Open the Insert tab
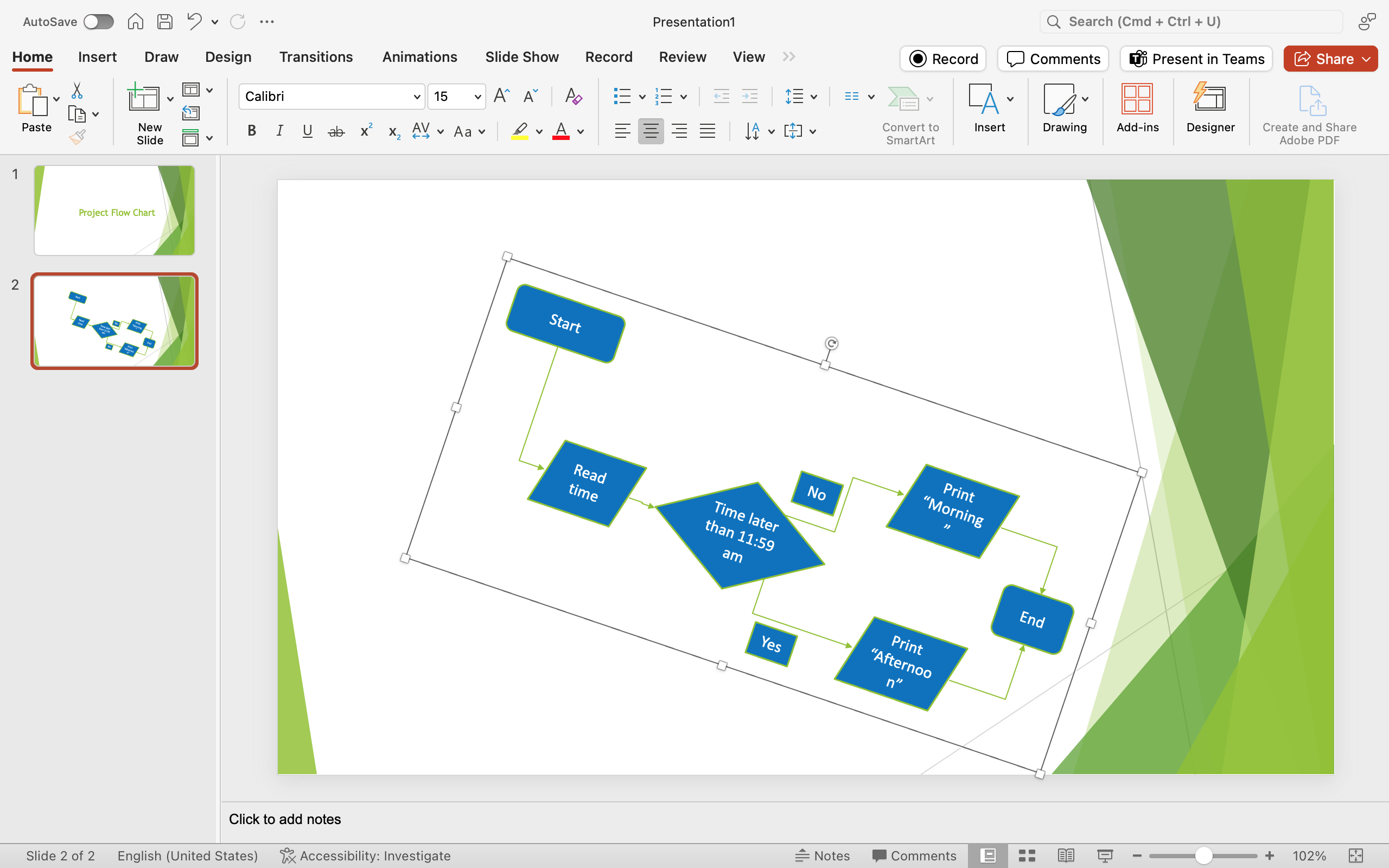Image resolution: width=1389 pixels, height=868 pixels. [x=97, y=57]
